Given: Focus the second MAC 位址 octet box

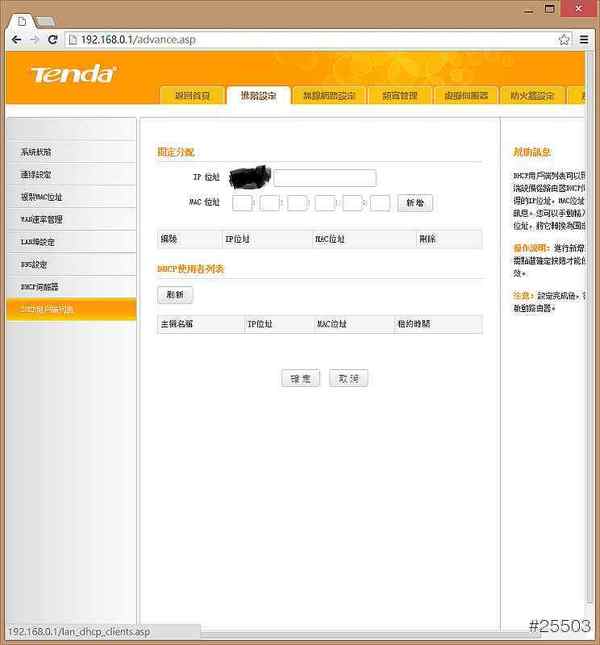Looking at the screenshot, I should tap(270, 203).
